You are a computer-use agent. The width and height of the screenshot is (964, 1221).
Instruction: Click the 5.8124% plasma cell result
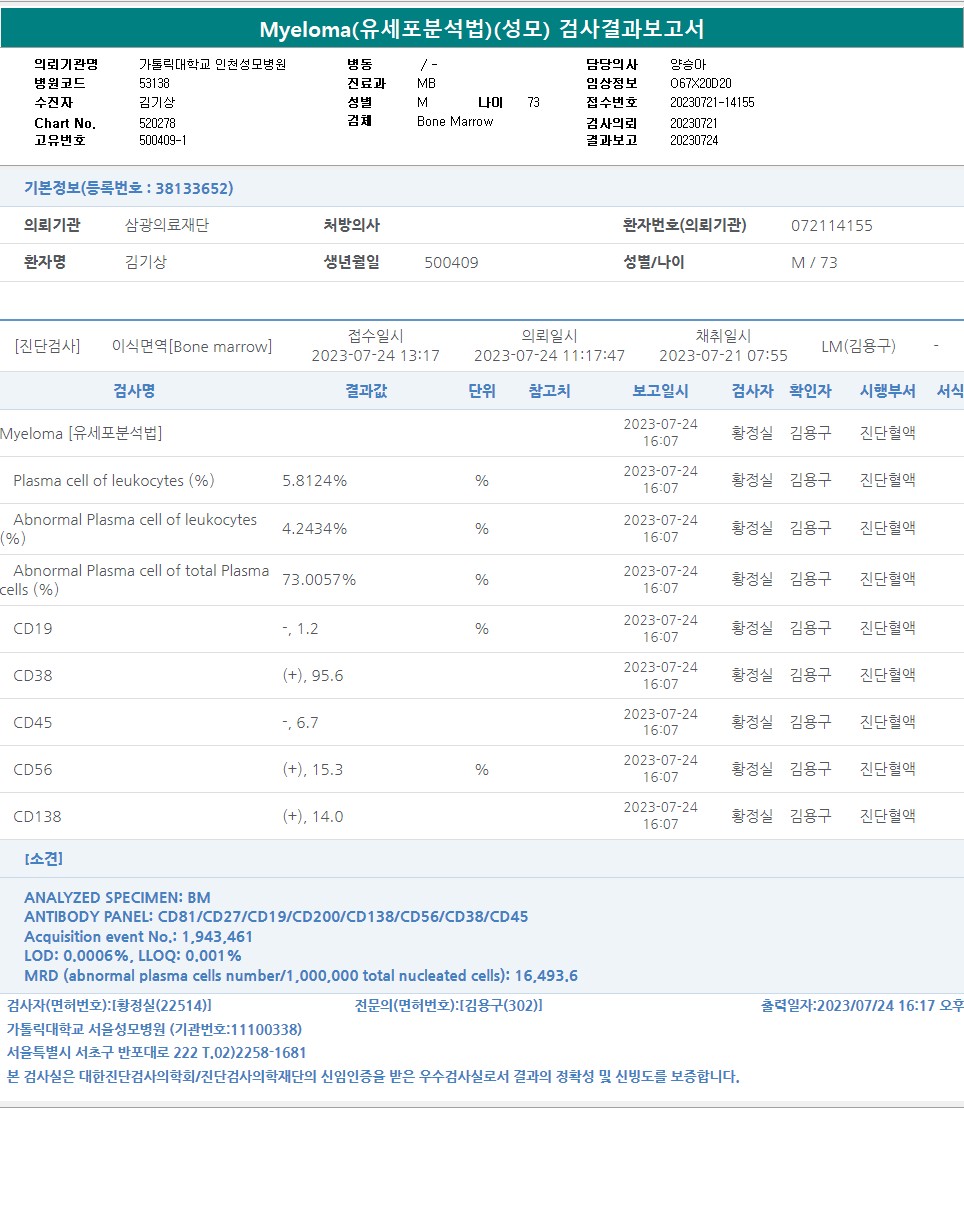[314, 481]
